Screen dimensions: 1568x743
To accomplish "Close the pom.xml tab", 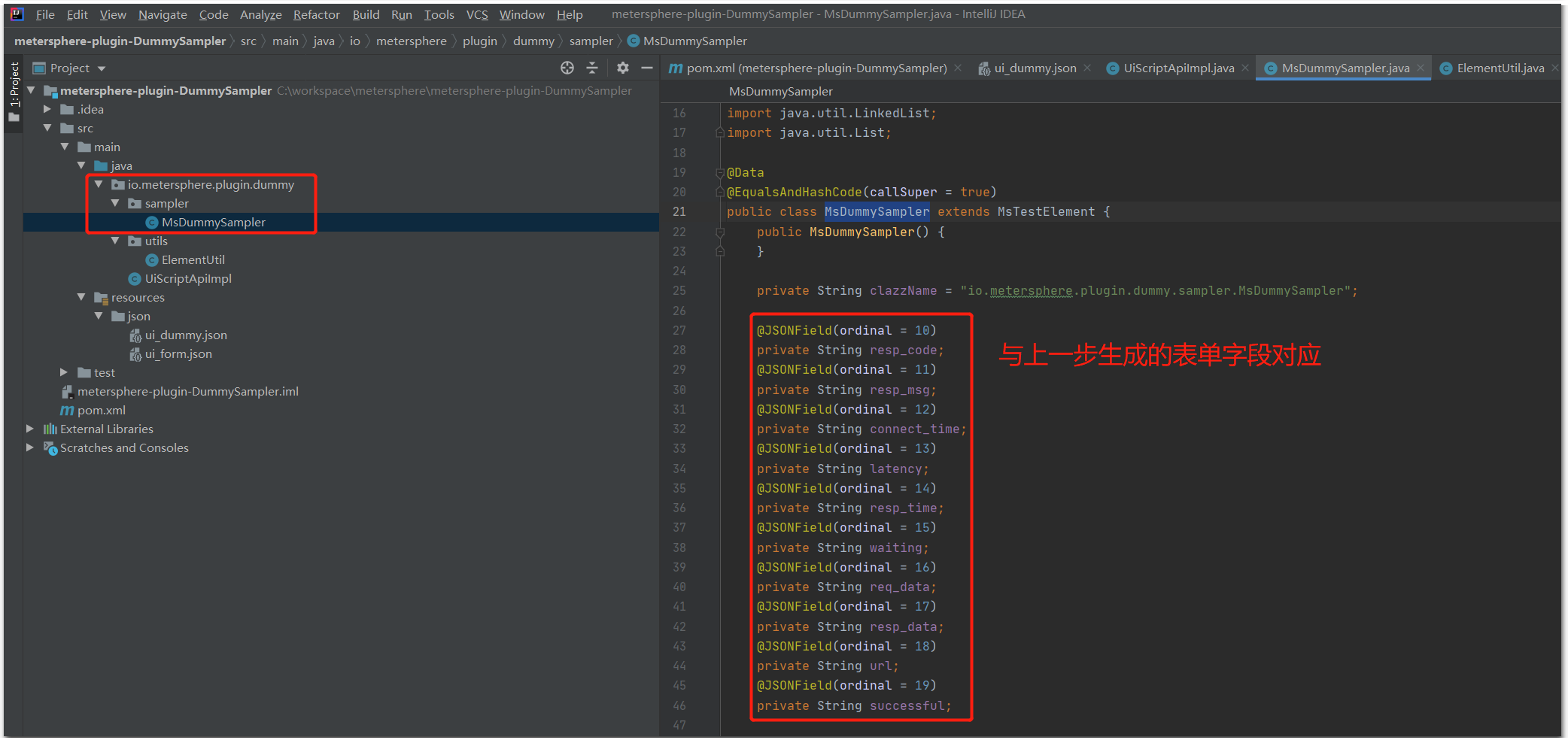I will tap(958, 68).
